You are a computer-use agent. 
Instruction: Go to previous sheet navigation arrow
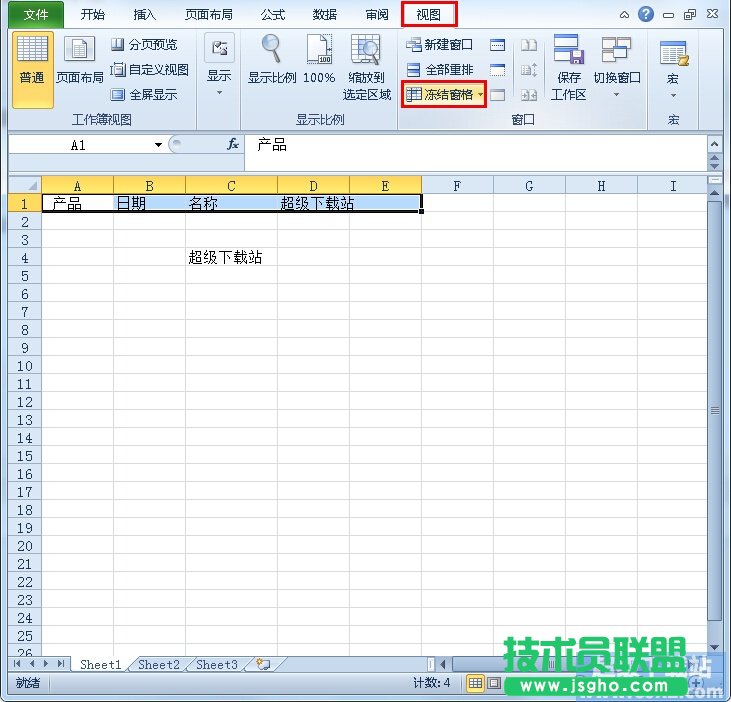[32, 663]
